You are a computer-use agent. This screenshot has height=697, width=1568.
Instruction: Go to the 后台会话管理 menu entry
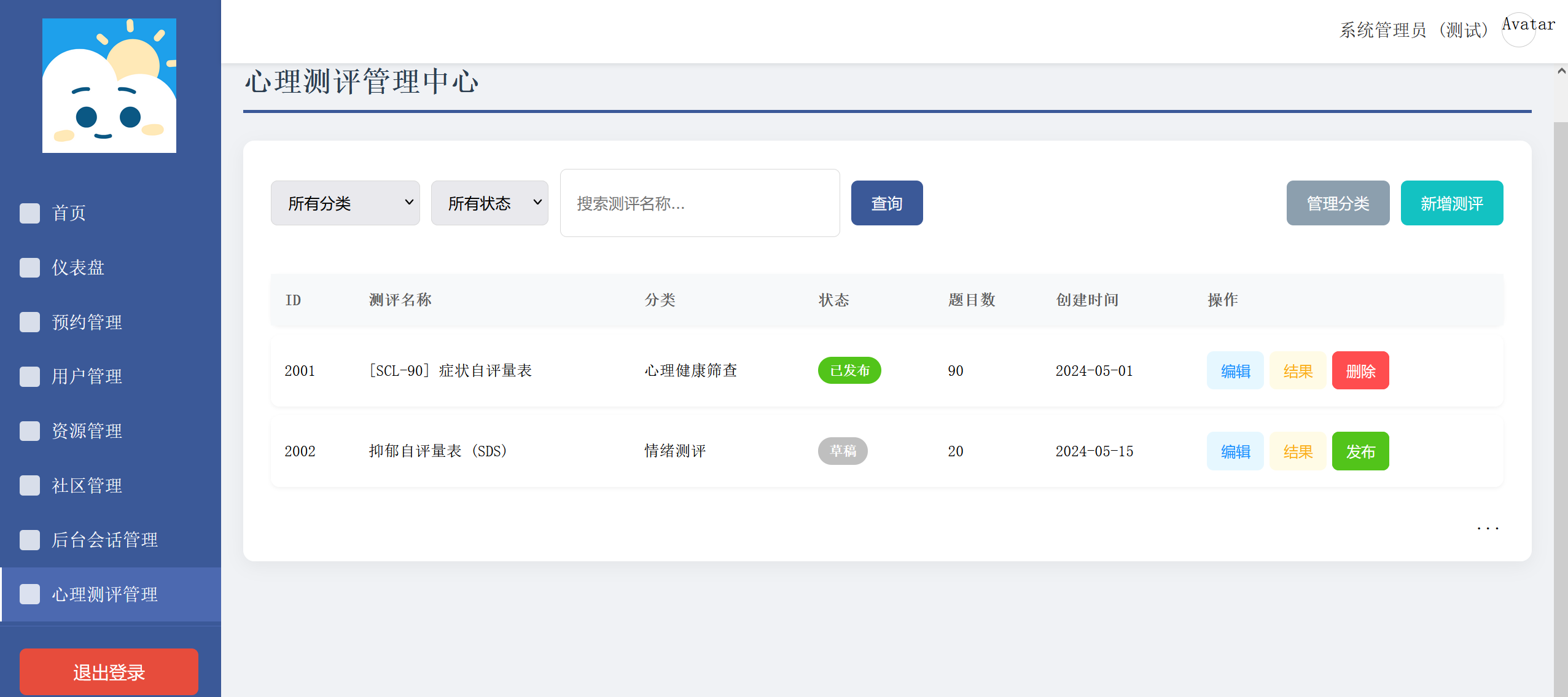point(104,540)
